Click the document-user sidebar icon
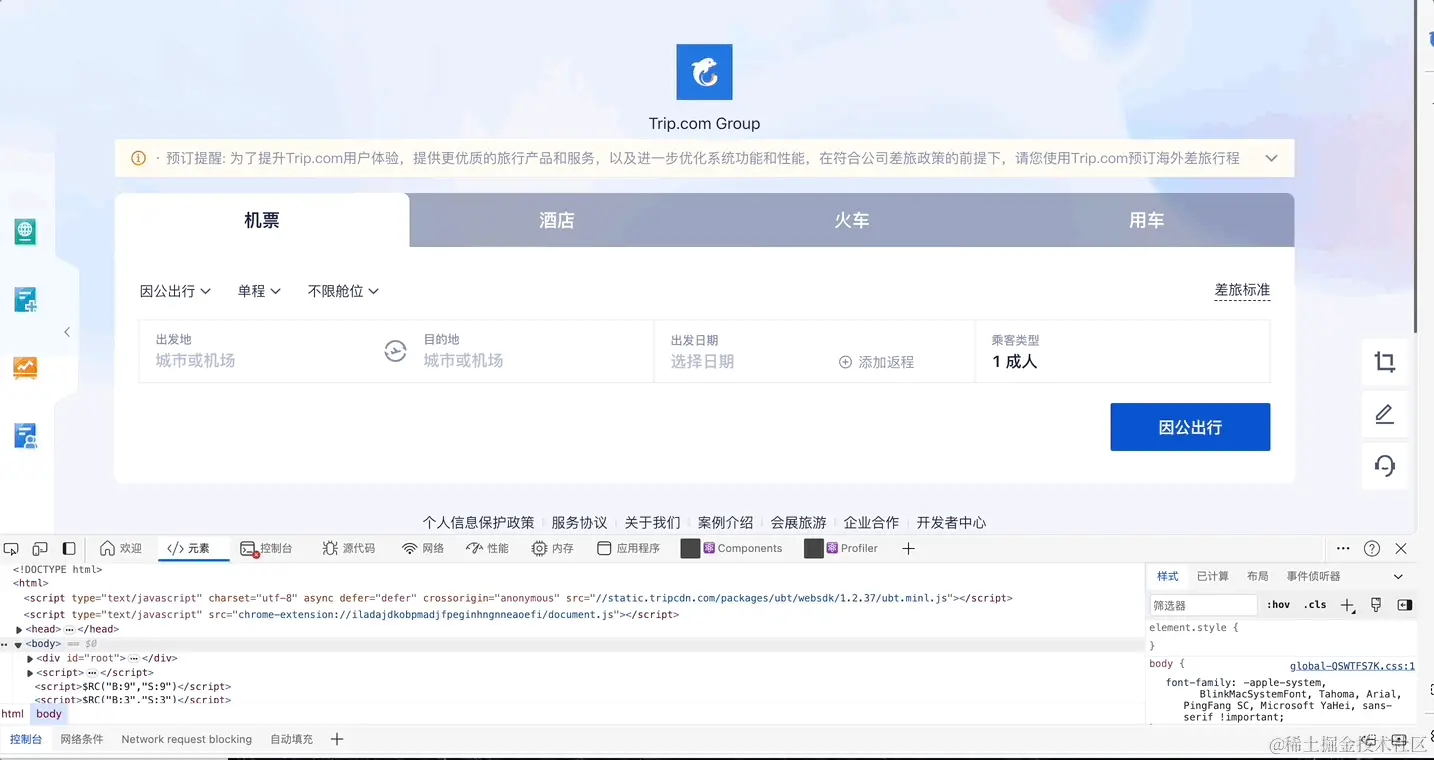 (25, 435)
